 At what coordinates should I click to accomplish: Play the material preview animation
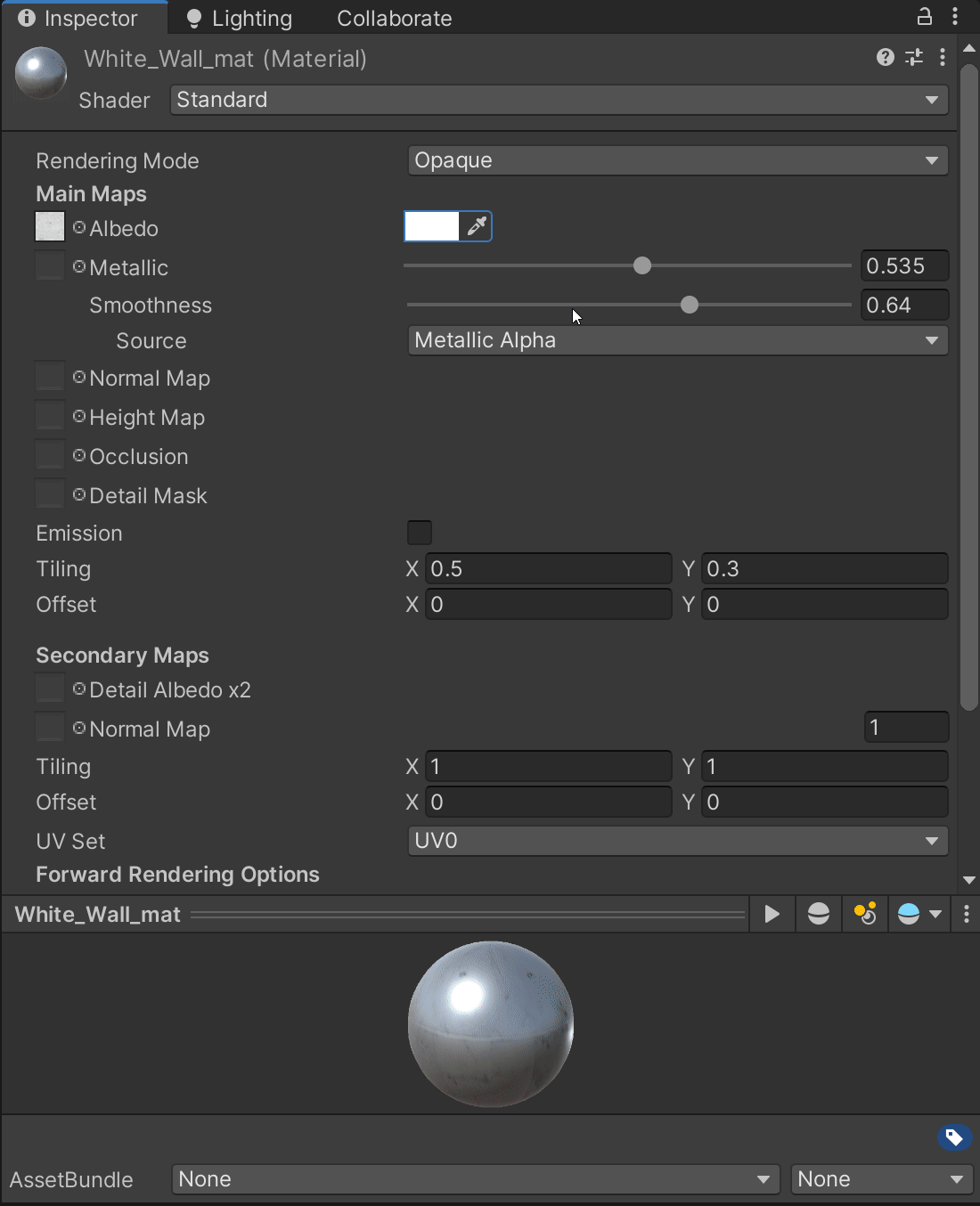772,914
